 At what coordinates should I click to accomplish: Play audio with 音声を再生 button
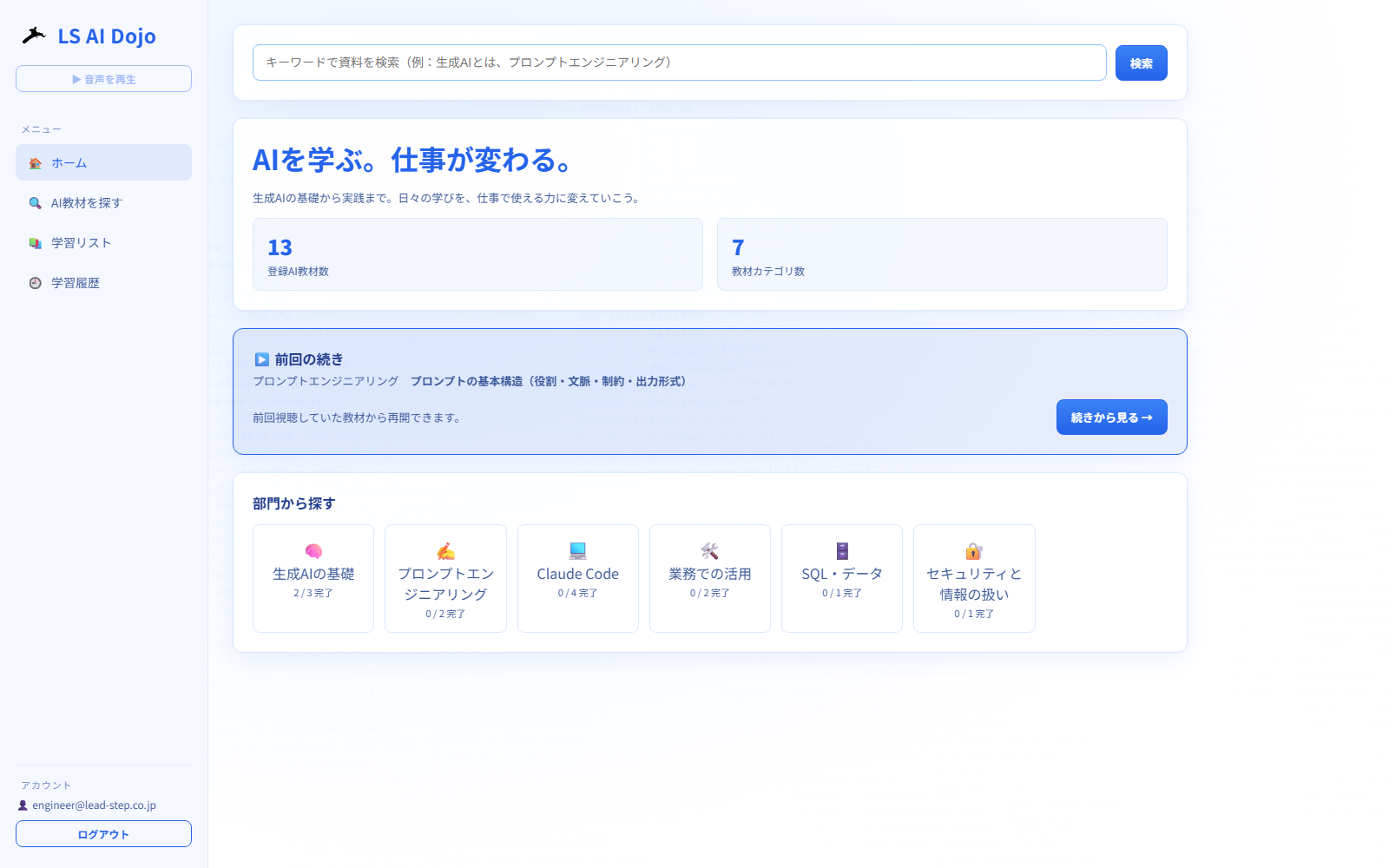[x=103, y=78]
